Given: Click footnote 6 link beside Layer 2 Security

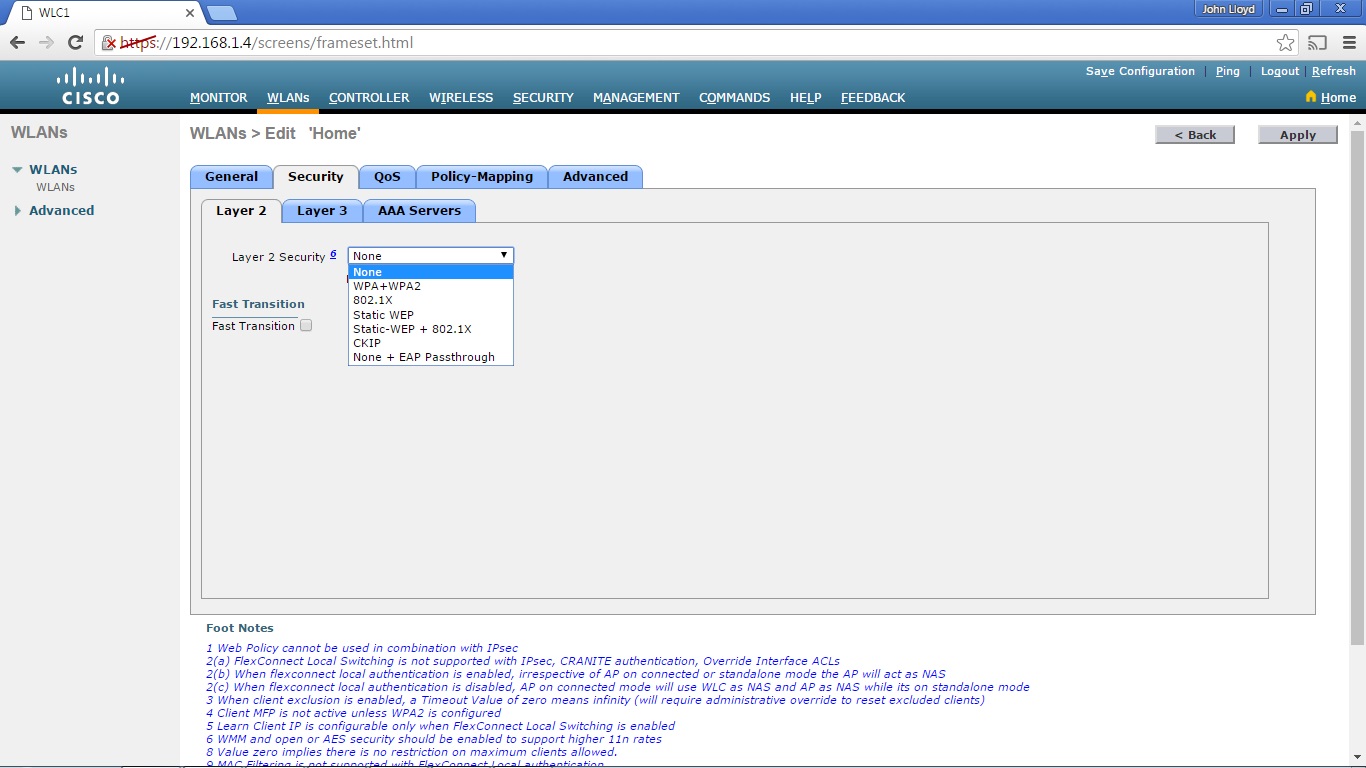Looking at the screenshot, I should click(333, 254).
